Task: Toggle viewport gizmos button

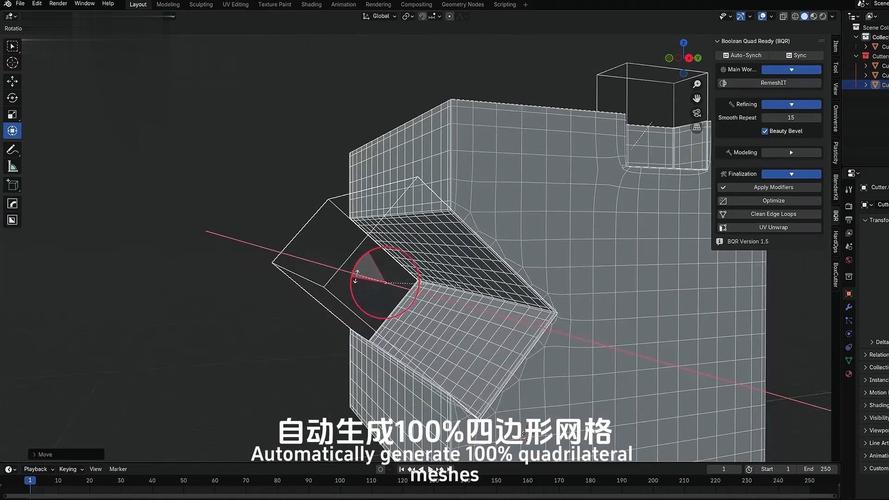Action: (740, 16)
